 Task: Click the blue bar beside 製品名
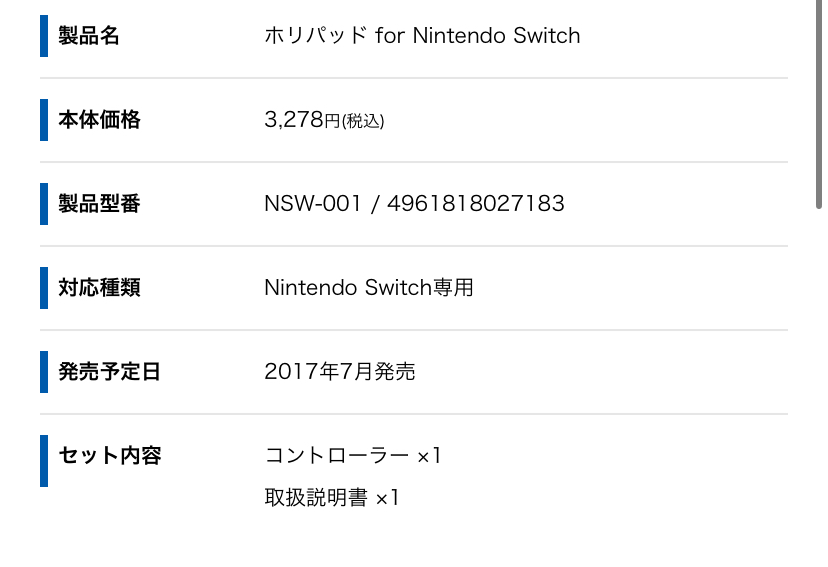pyautogui.click(x=44, y=36)
